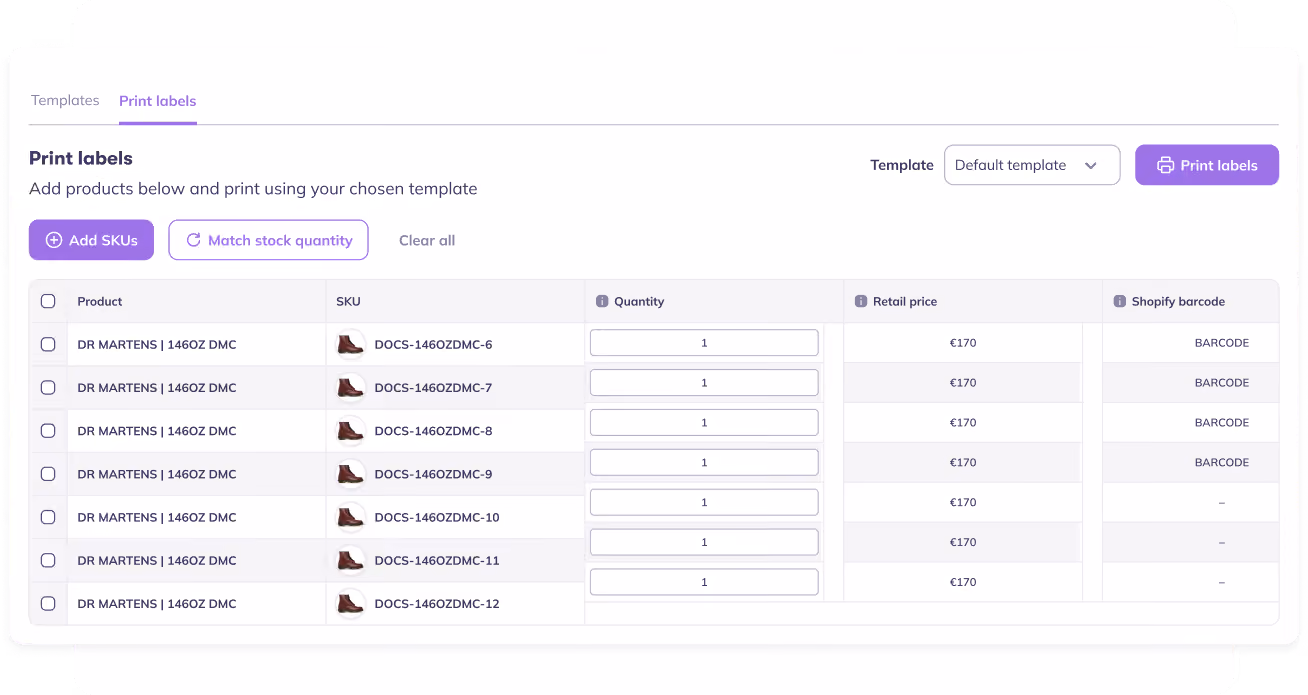
Task: Click the purple Print labels button
Action: tap(1206, 165)
